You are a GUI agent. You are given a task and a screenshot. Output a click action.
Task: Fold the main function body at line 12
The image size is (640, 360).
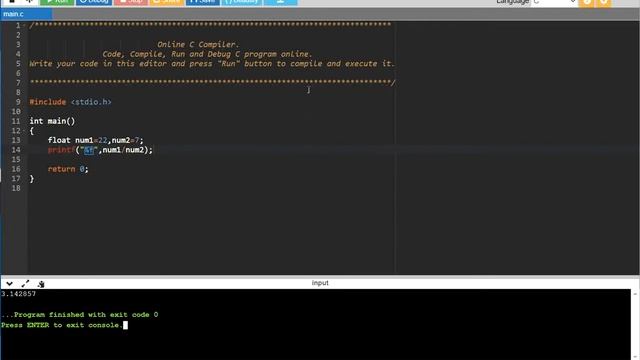(24, 131)
